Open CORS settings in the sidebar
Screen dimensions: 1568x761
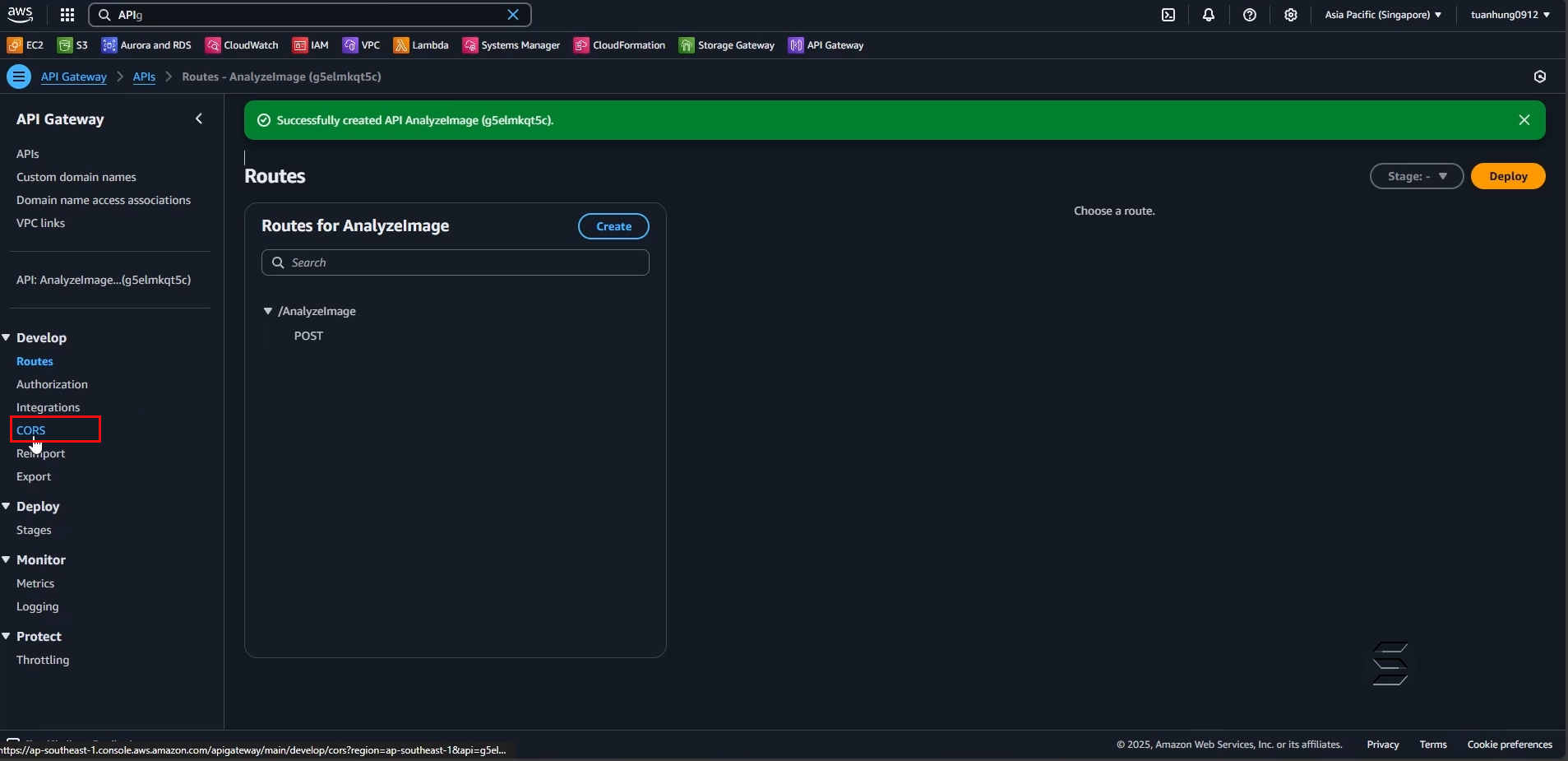31,430
